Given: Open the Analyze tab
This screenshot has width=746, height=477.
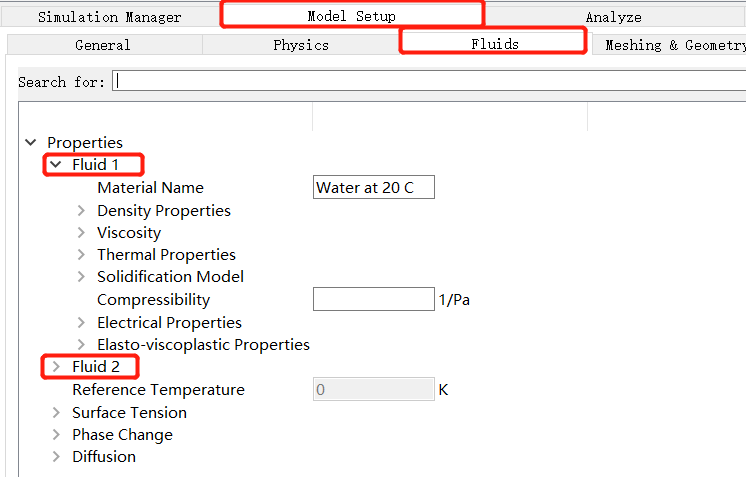Looking at the screenshot, I should [613, 17].
